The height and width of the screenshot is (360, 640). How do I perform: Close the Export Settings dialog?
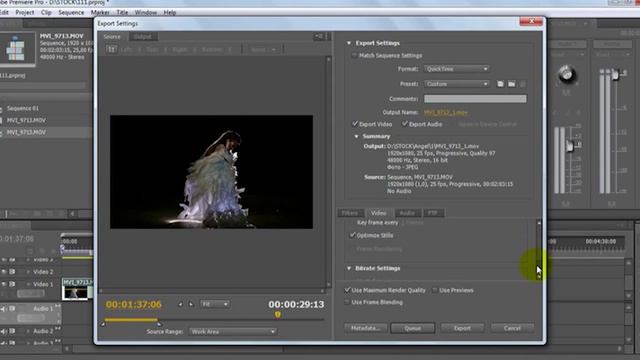531,21
